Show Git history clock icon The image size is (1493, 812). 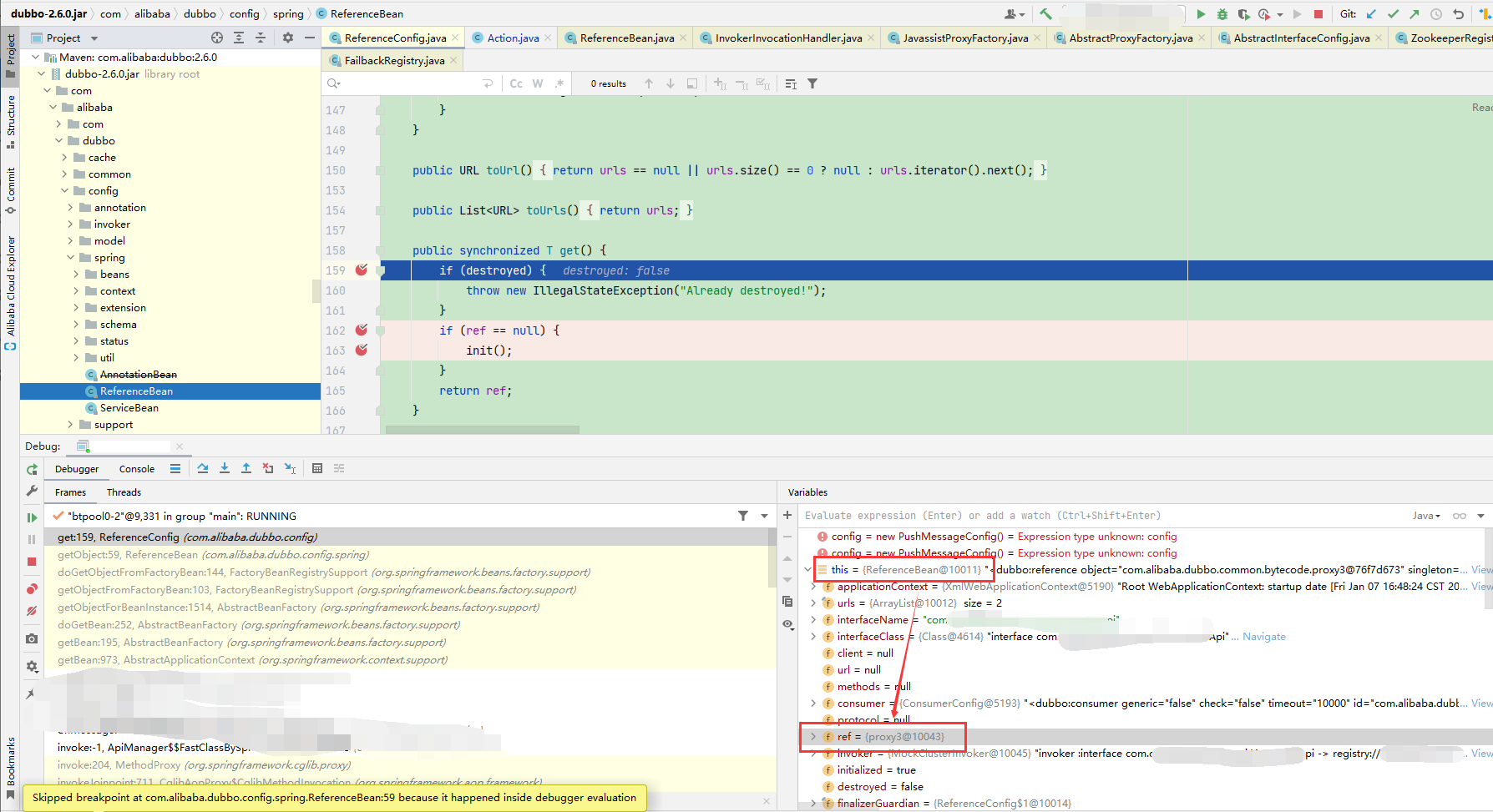(1436, 14)
